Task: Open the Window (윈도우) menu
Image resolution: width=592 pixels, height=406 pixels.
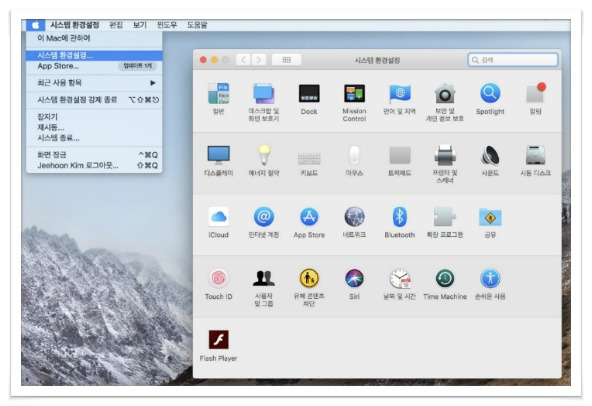Action: click(166, 25)
